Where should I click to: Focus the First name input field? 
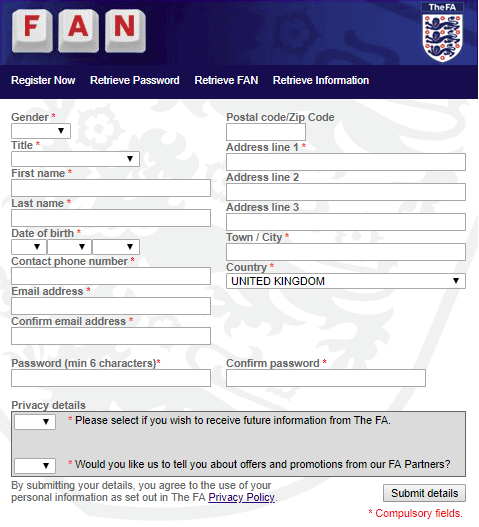(x=111, y=188)
